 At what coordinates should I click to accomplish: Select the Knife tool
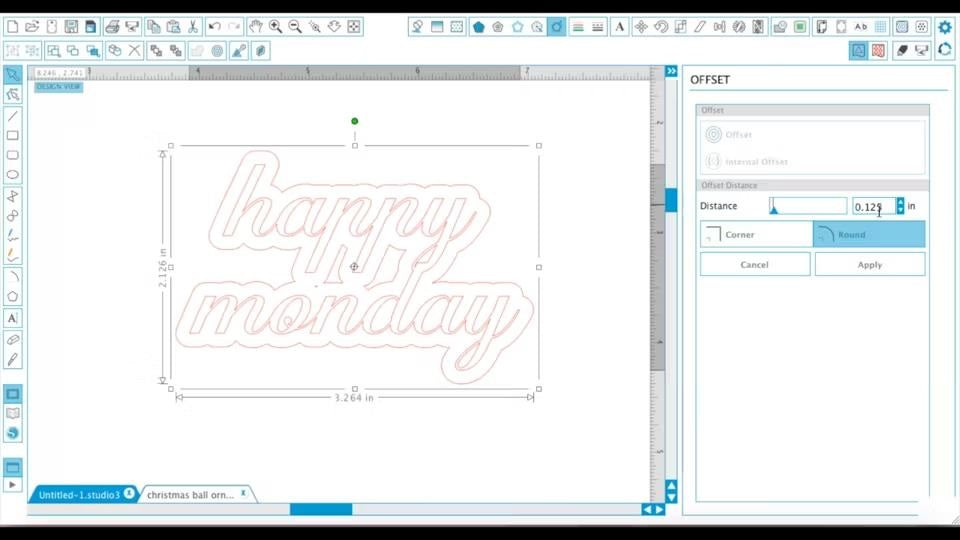12,359
